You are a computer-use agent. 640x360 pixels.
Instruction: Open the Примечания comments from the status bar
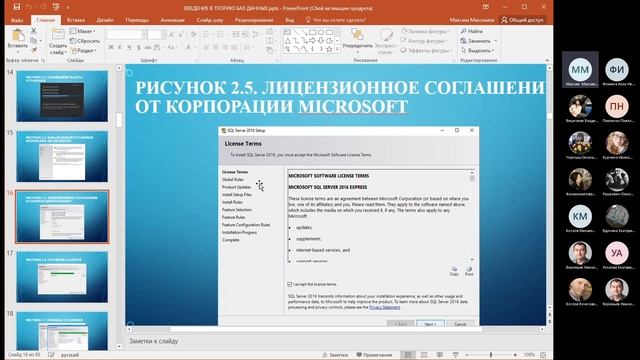[x=374, y=355]
